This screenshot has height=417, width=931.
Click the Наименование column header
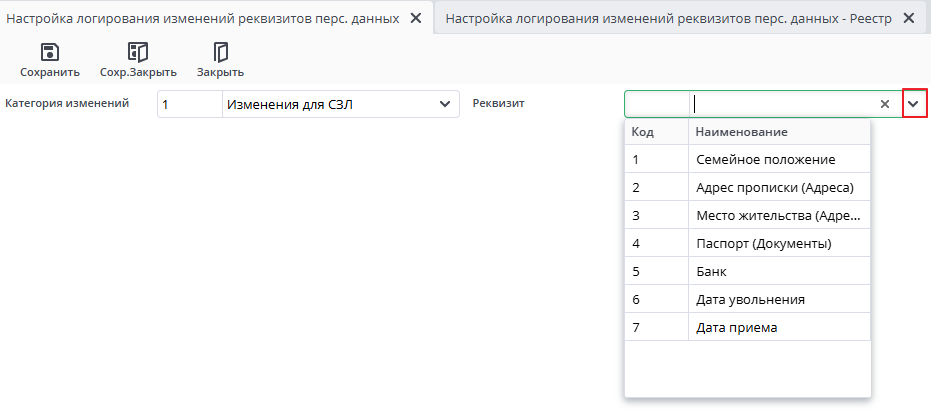pos(780,132)
